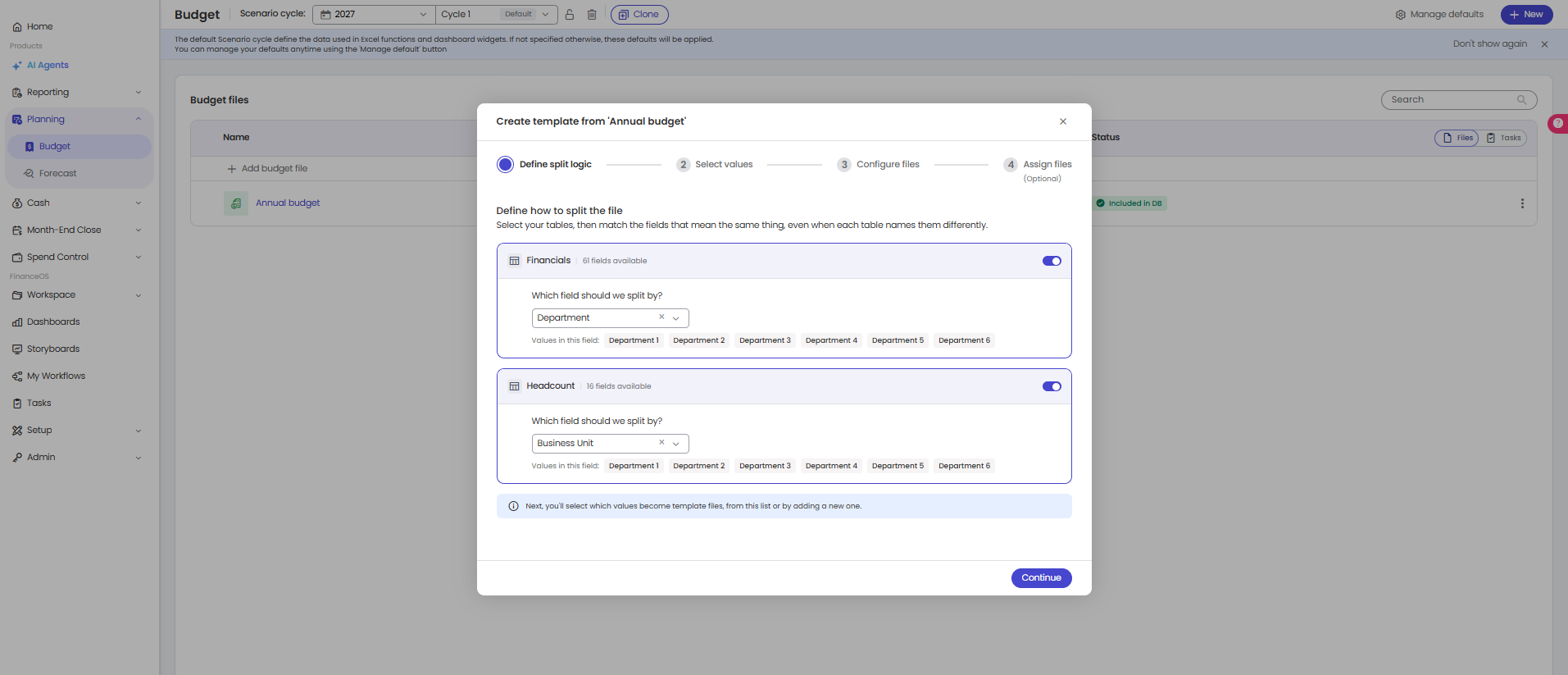
Task: Click the Planning section icon
Action: [17, 120]
